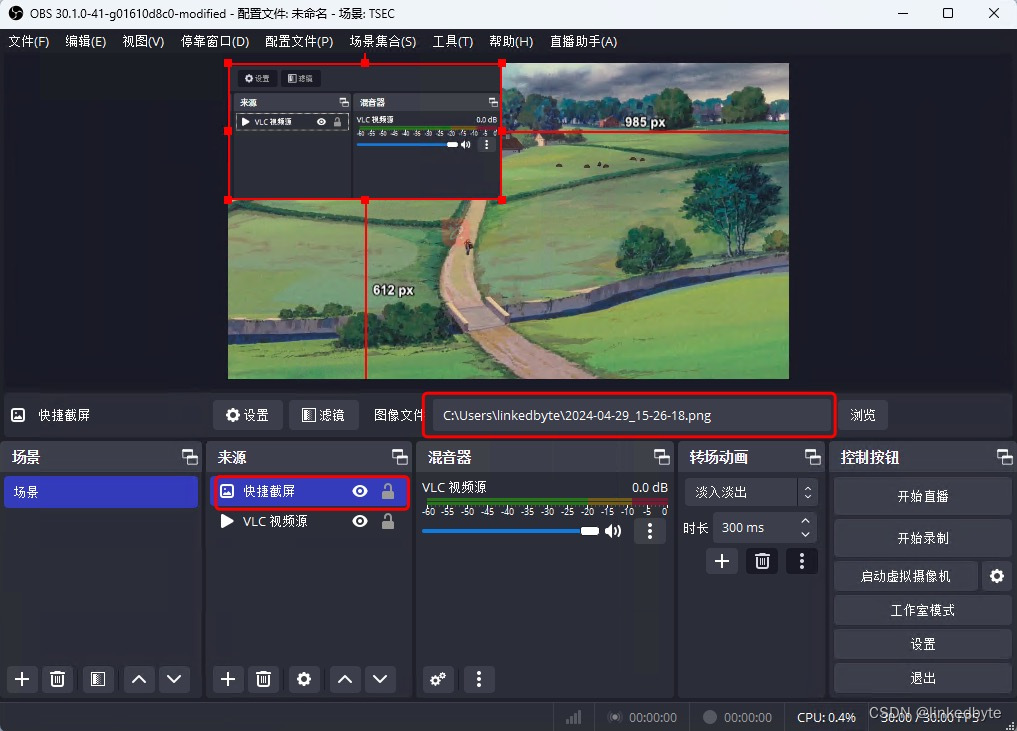This screenshot has height=731, width=1017.
Task: Open mixer menu three-dot icon at bottom
Action: [x=479, y=679]
